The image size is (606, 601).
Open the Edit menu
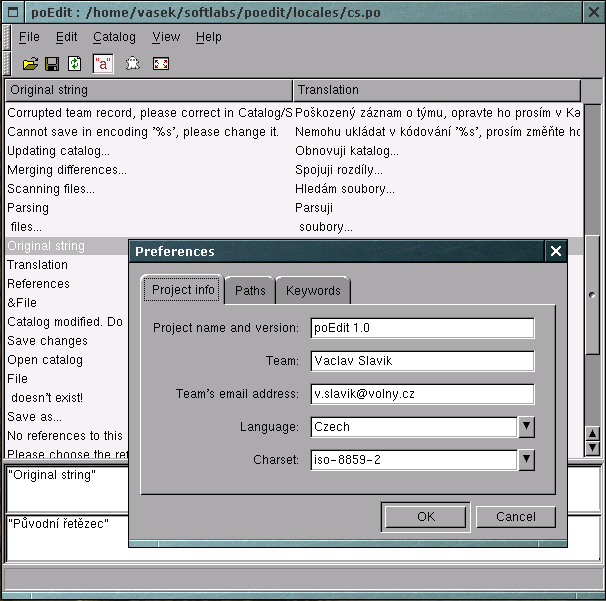66,37
